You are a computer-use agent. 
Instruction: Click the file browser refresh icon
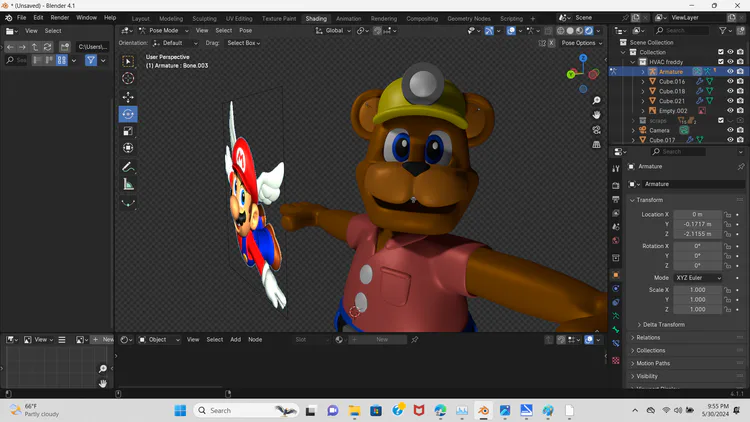click(x=47, y=47)
